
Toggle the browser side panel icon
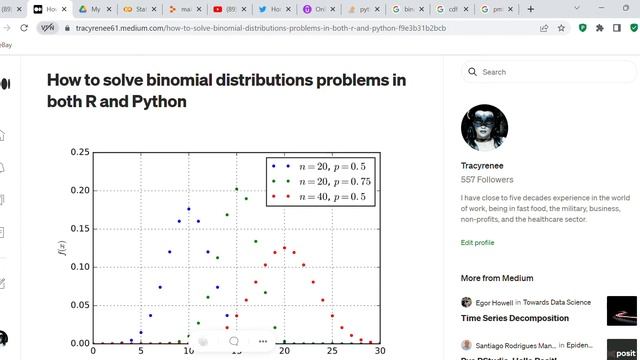(x=617, y=28)
